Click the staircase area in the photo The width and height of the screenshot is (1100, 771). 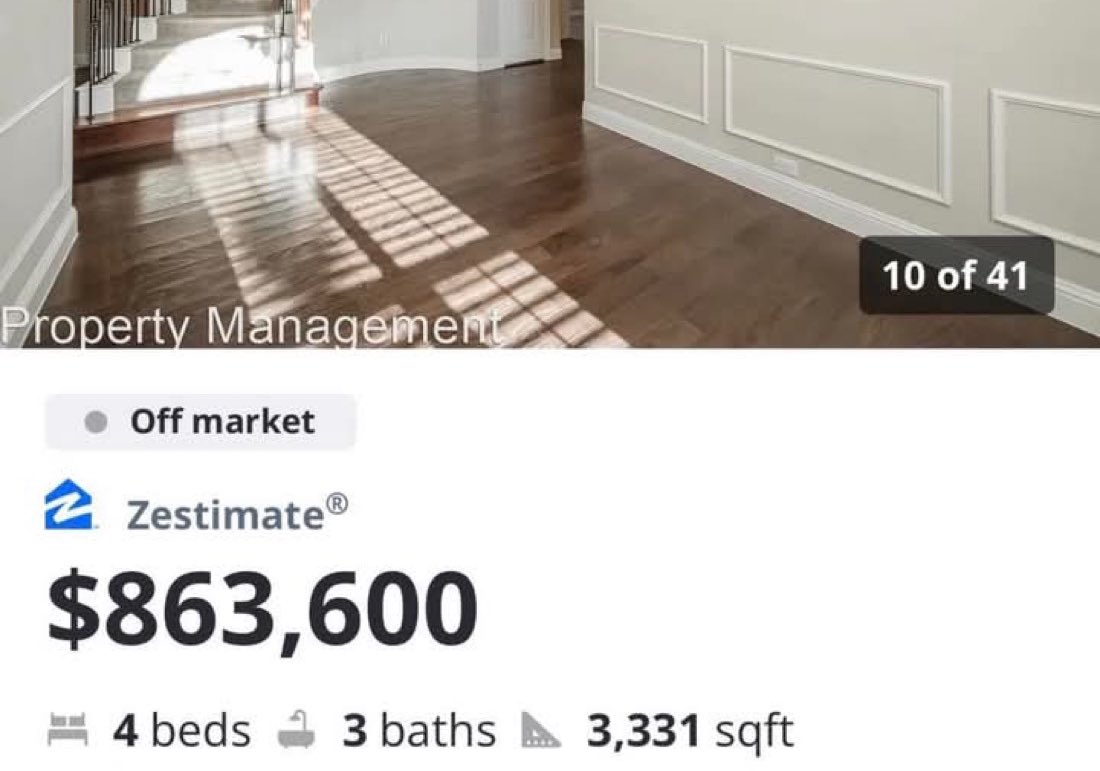pos(189,56)
